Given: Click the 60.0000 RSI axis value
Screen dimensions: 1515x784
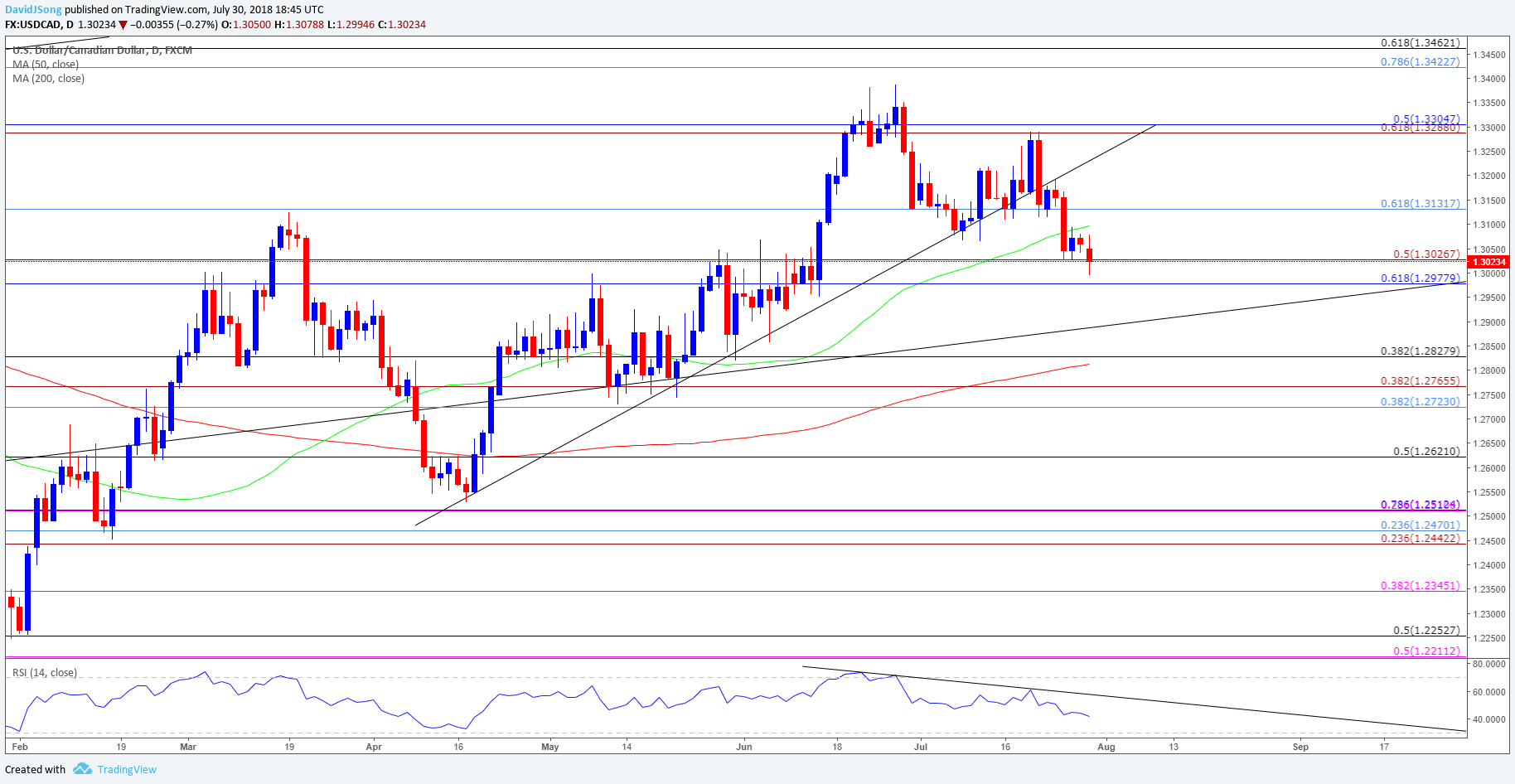Looking at the screenshot, I should tap(1489, 691).
